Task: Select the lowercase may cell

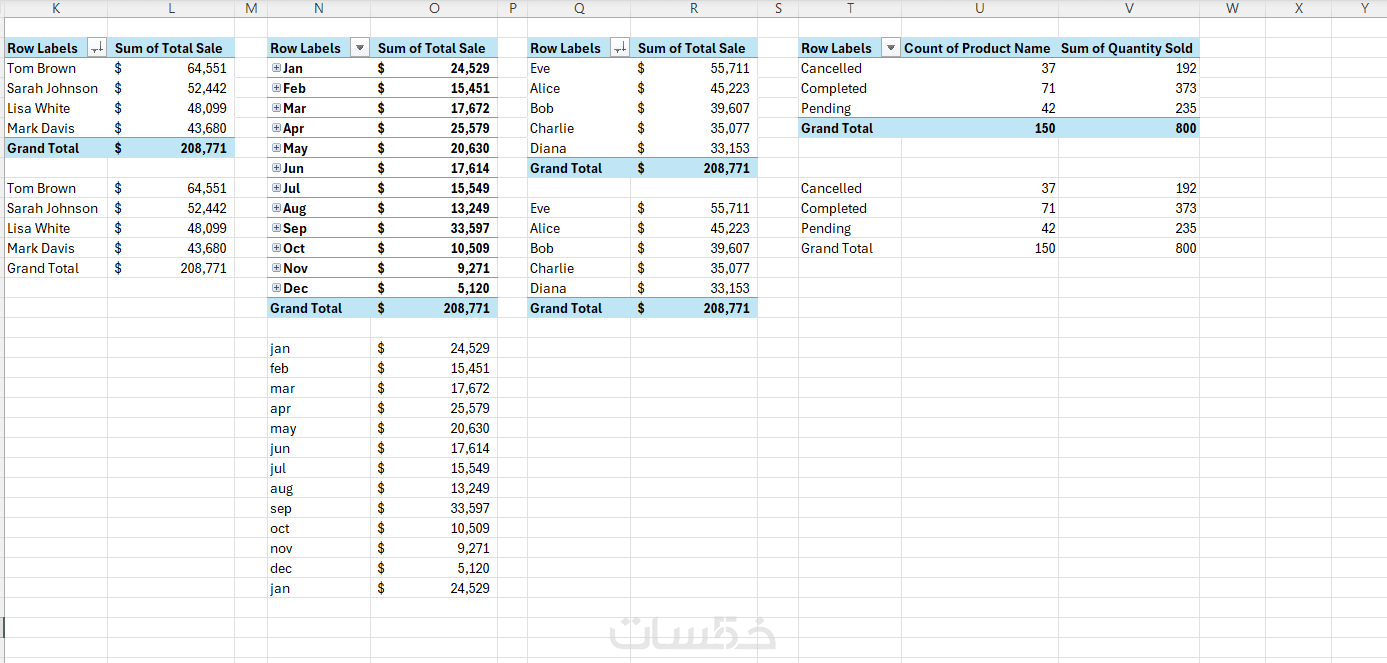Action: pos(319,428)
